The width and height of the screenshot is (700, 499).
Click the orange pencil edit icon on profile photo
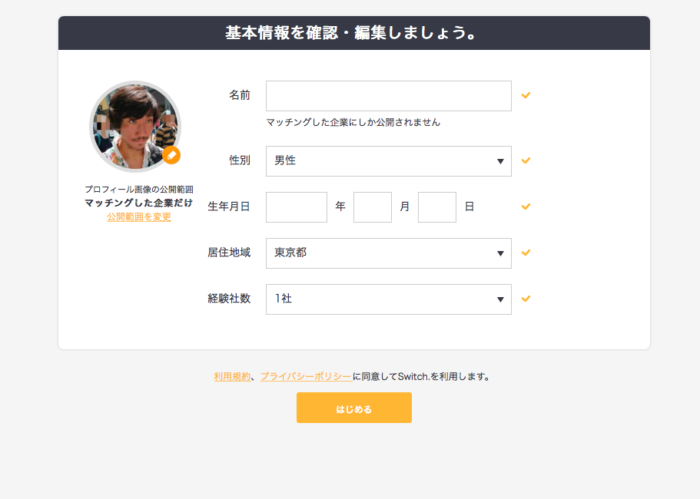pos(171,155)
